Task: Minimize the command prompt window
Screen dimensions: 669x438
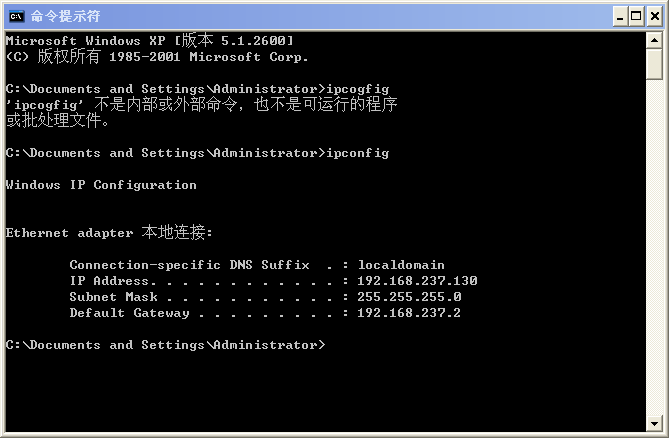Action: pyautogui.click(x=619, y=16)
